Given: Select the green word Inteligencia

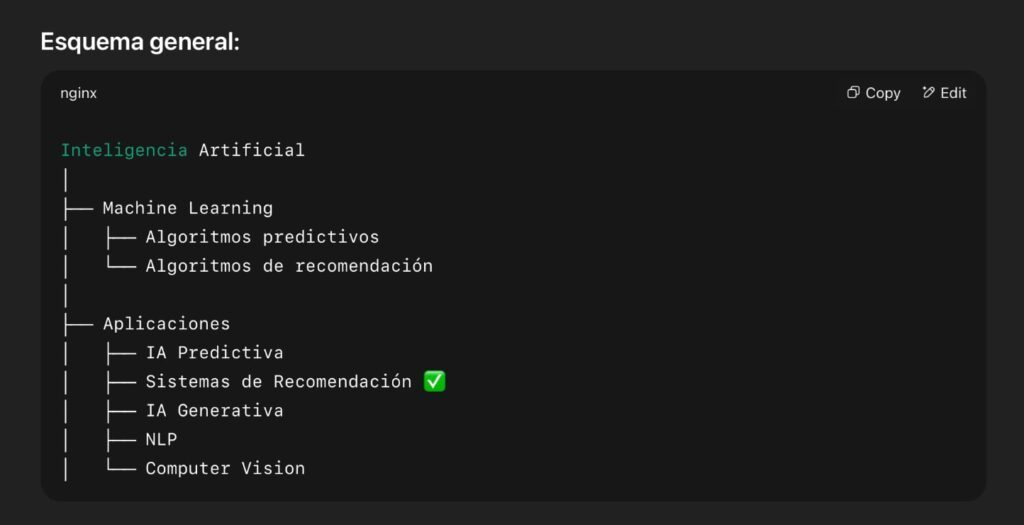Looking at the screenshot, I should pyautogui.click(x=124, y=150).
